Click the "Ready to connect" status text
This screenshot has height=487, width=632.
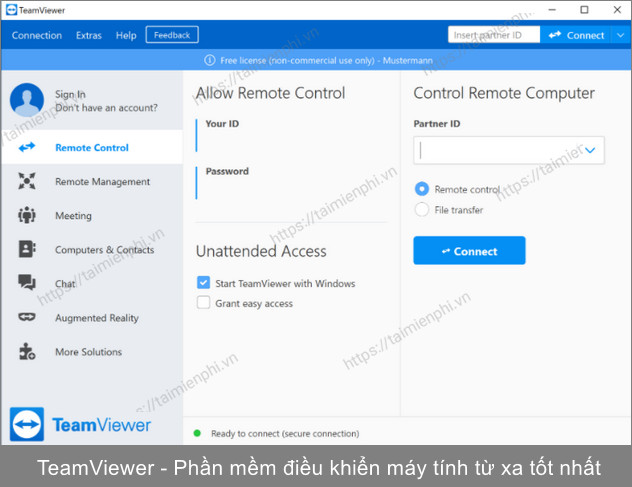285,434
